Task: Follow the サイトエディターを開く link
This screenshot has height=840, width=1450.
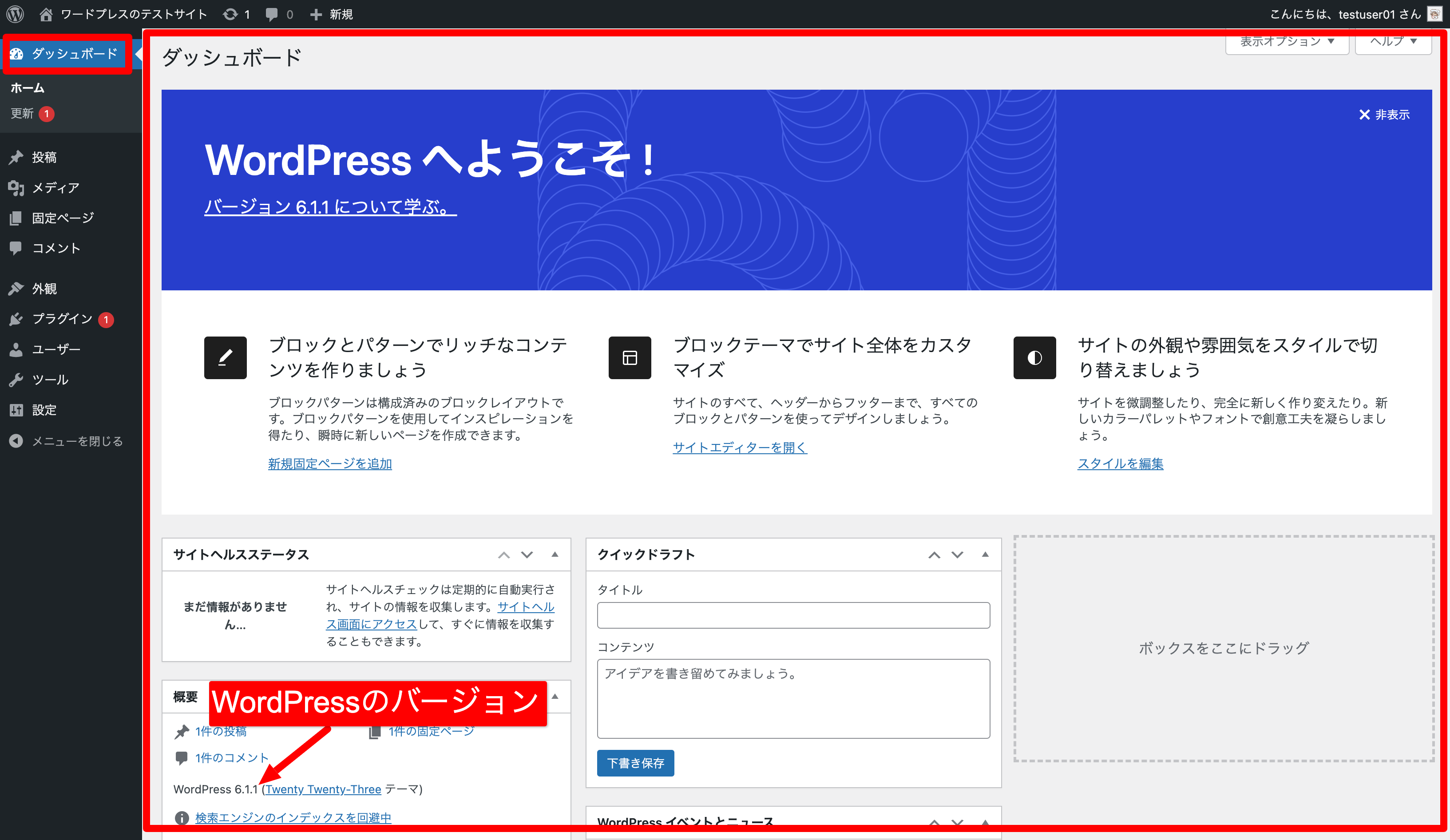Action: (x=740, y=447)
